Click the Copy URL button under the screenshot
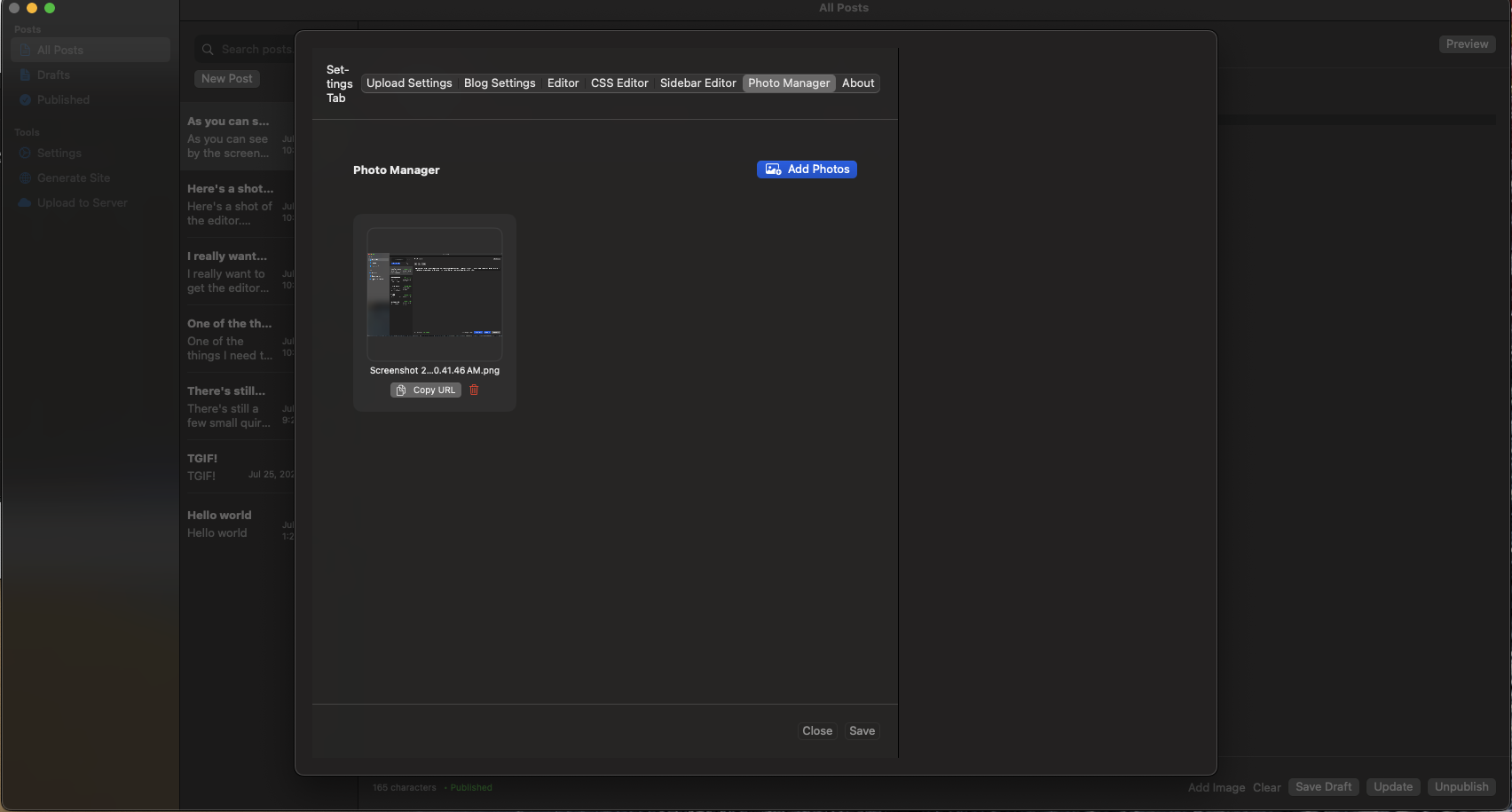This screenshot has width=1512, height=812. tap(426, 390)
